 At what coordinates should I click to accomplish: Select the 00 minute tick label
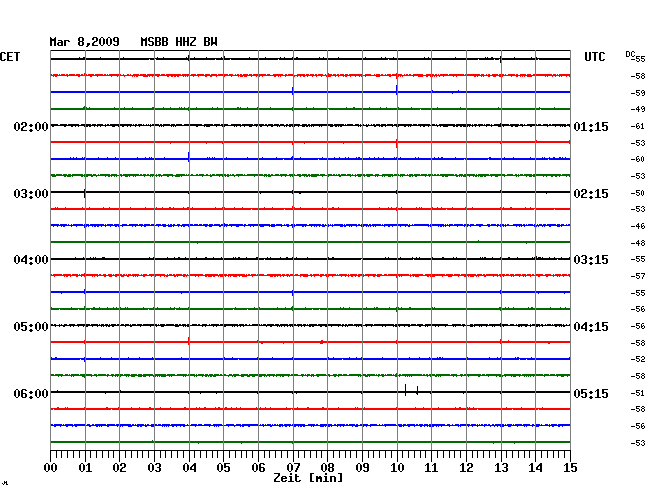[x=51, y=468]
